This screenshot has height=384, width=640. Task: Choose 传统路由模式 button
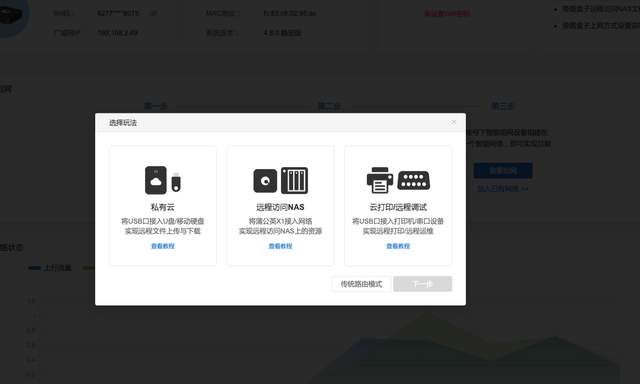pos(361,284)
